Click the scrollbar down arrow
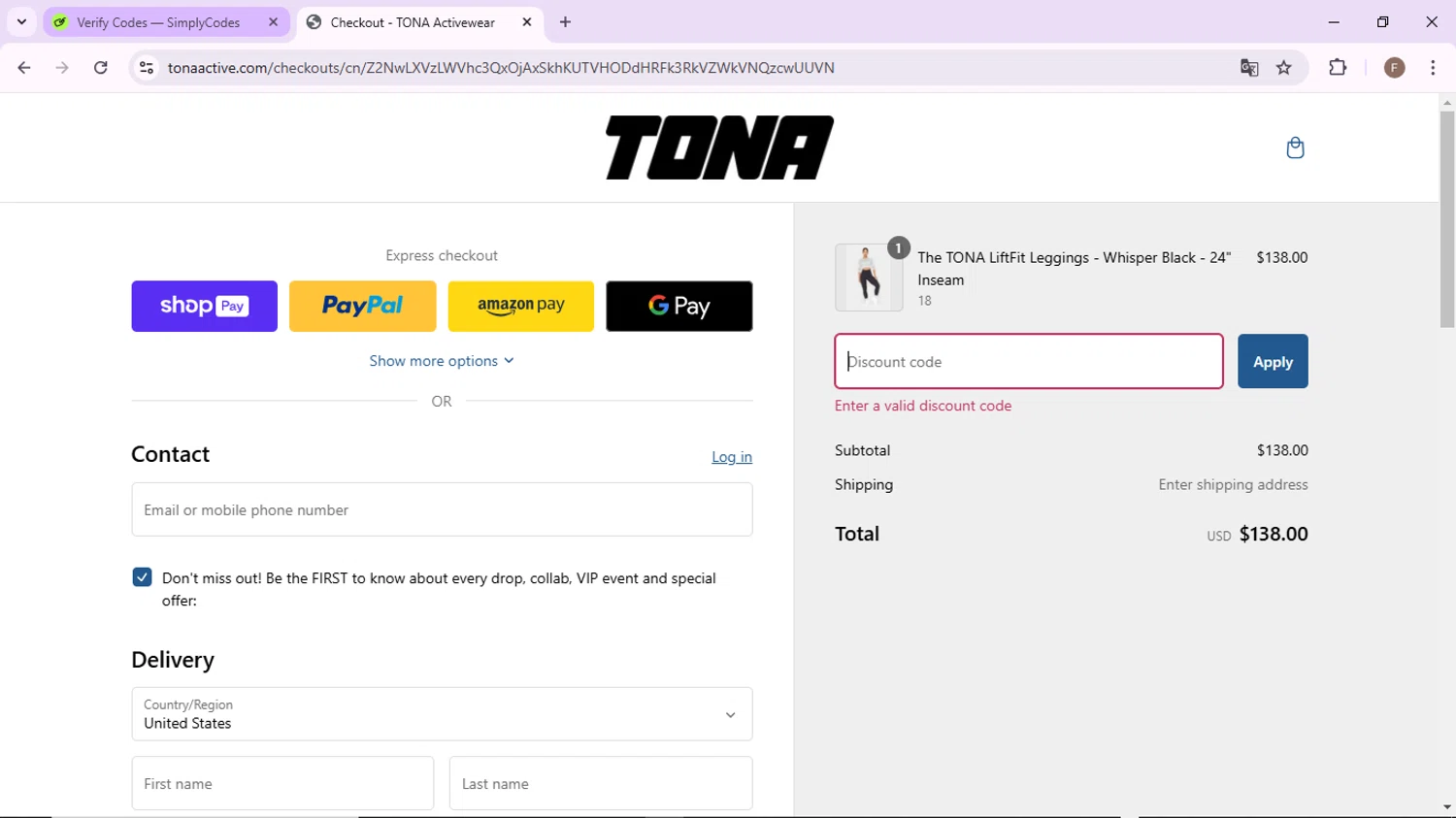This screenshot has height=818, width=1456. [x=1447, y=807]
